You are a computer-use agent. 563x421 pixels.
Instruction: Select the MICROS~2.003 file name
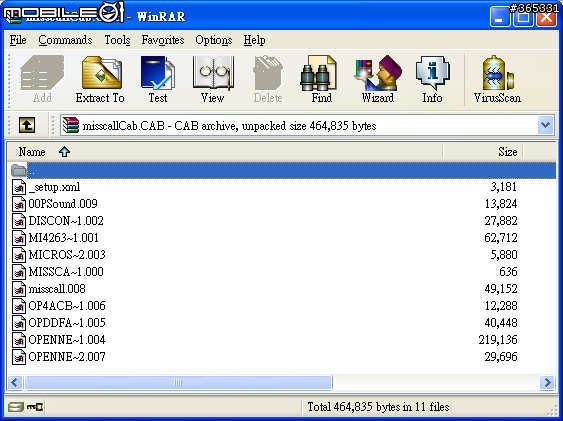(x=67, y=255)
